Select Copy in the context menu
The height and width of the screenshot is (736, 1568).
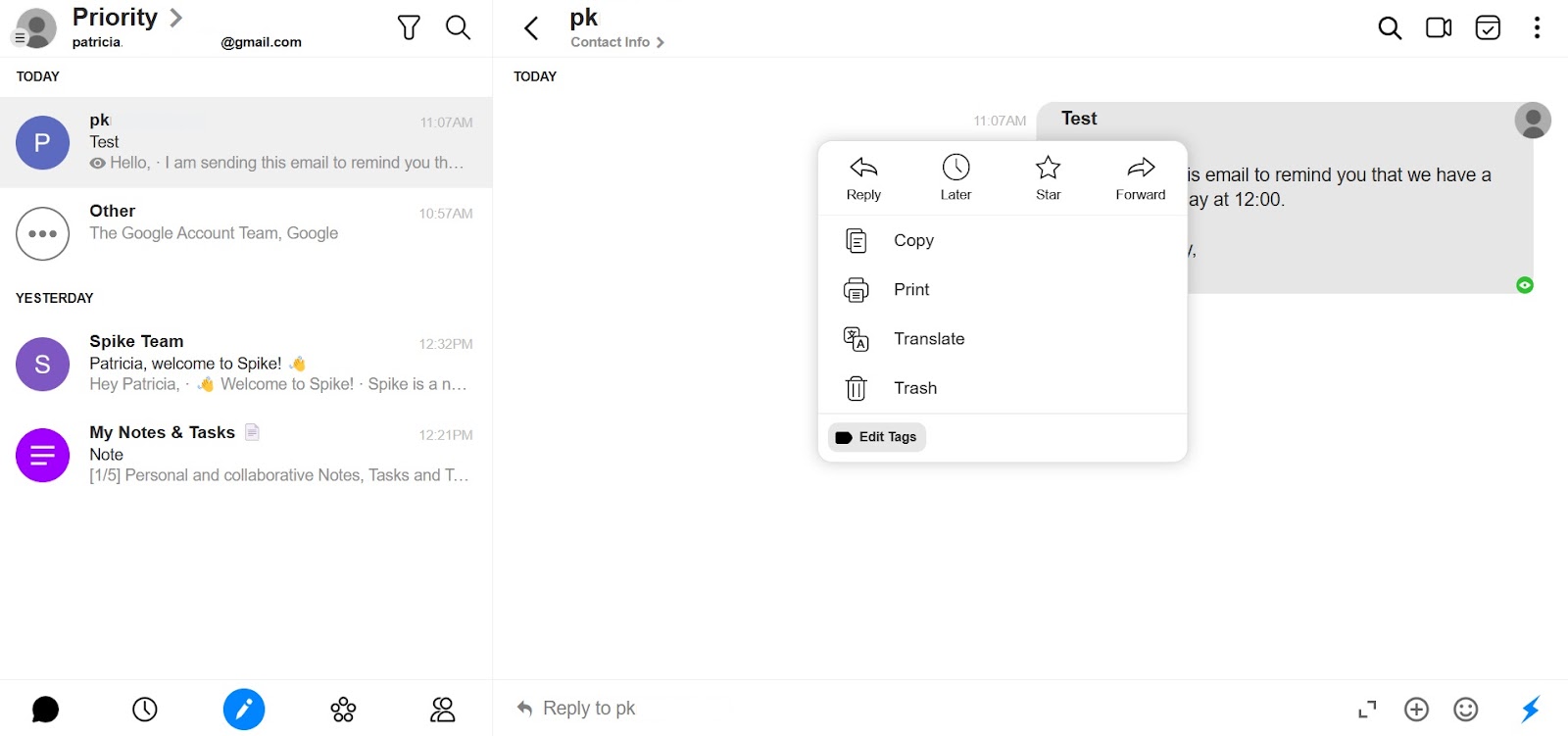pos(912,240)
